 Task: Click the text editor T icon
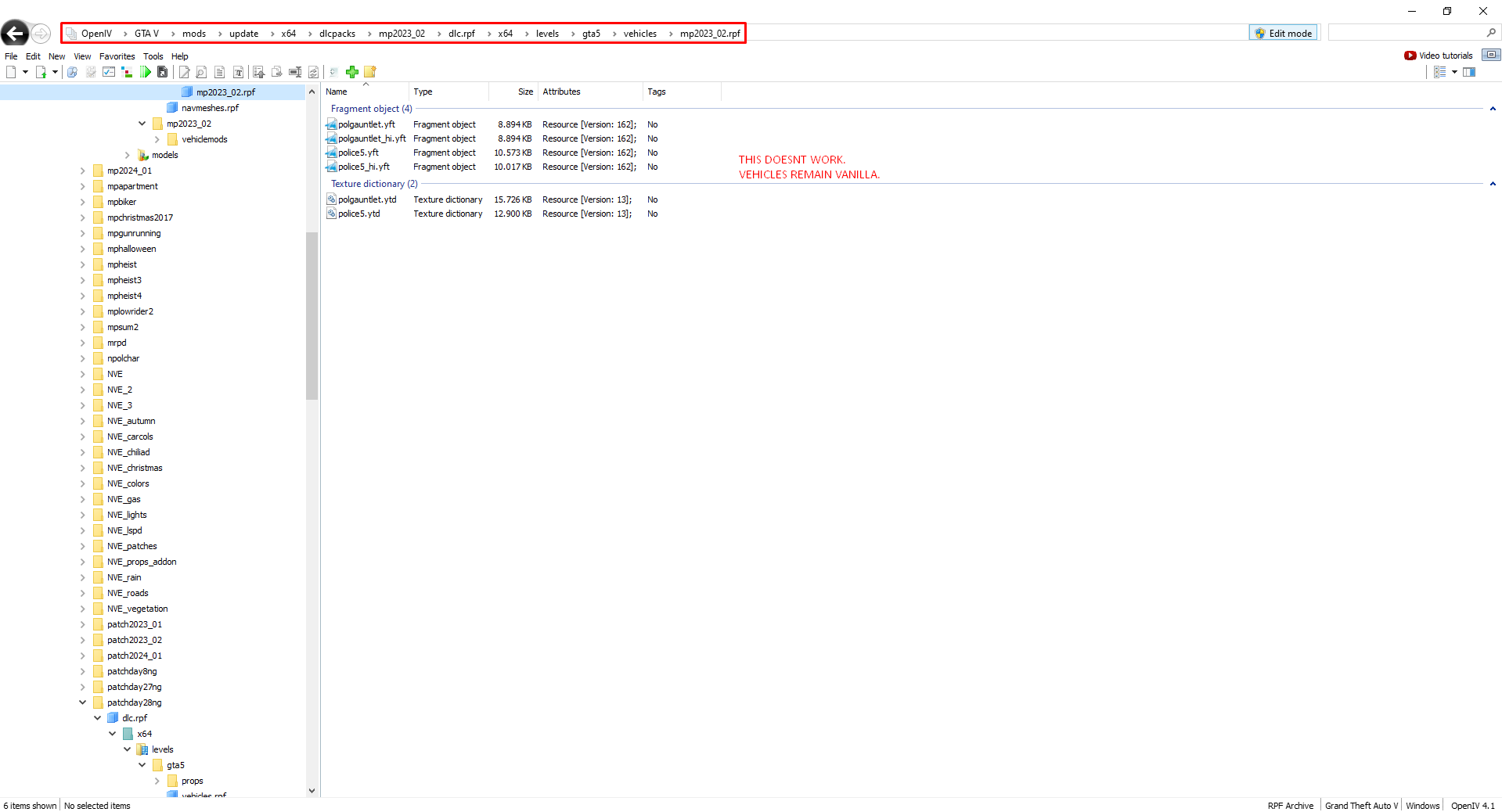[x=238, y=72]
